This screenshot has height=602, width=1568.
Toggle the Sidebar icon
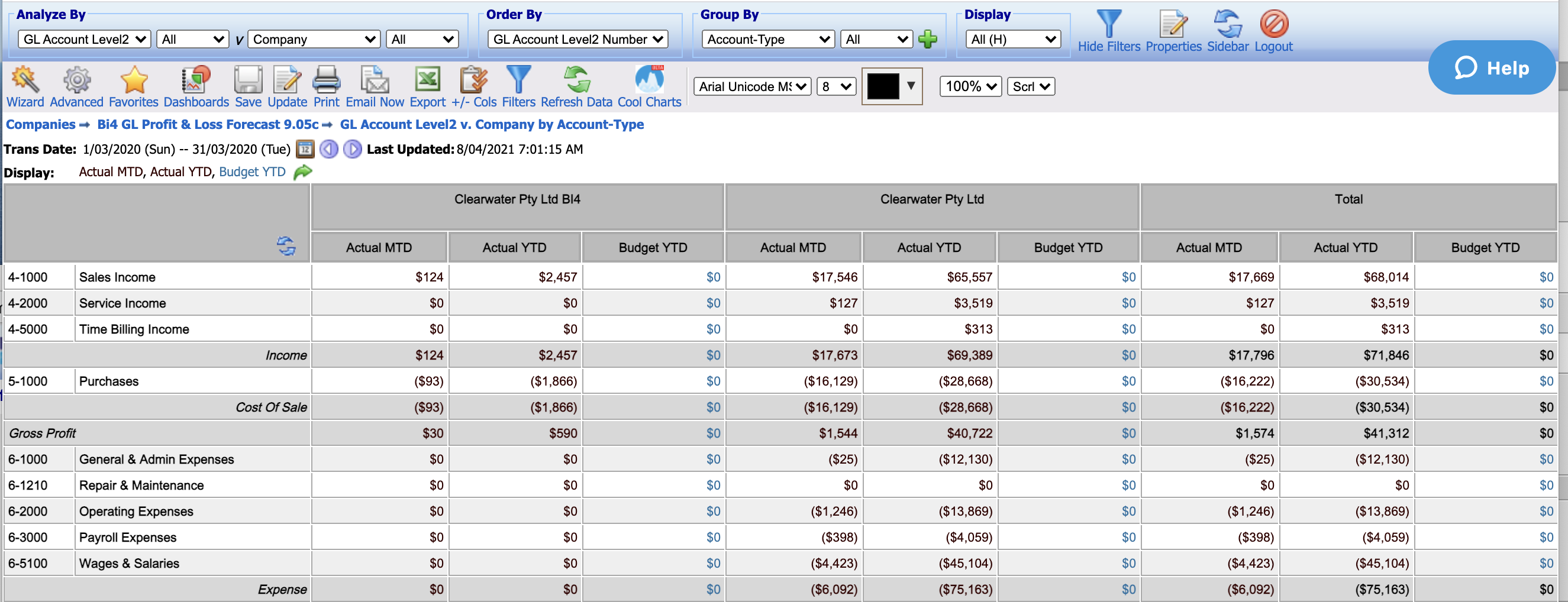(1228, 24)
